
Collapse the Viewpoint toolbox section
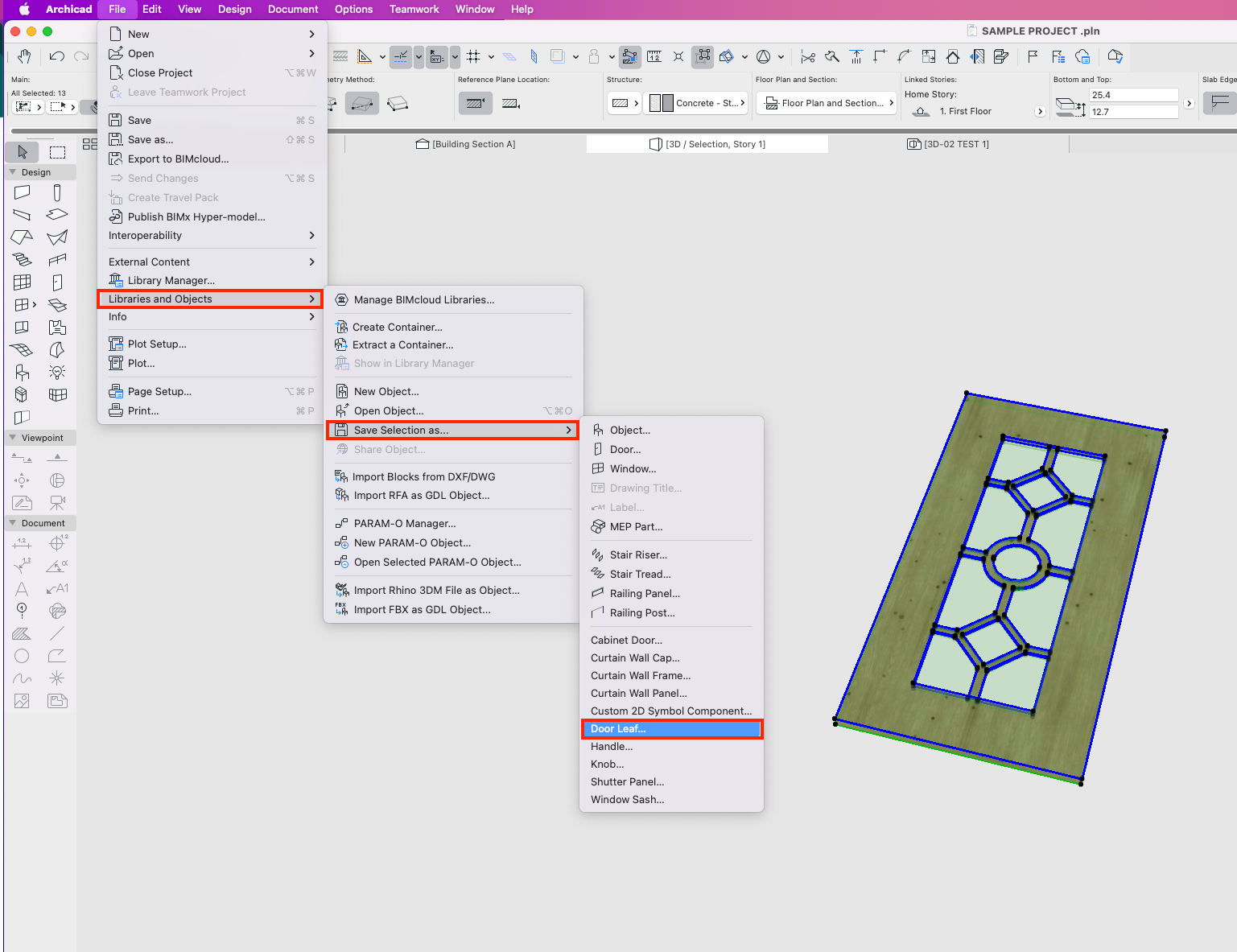coord(13,438)
